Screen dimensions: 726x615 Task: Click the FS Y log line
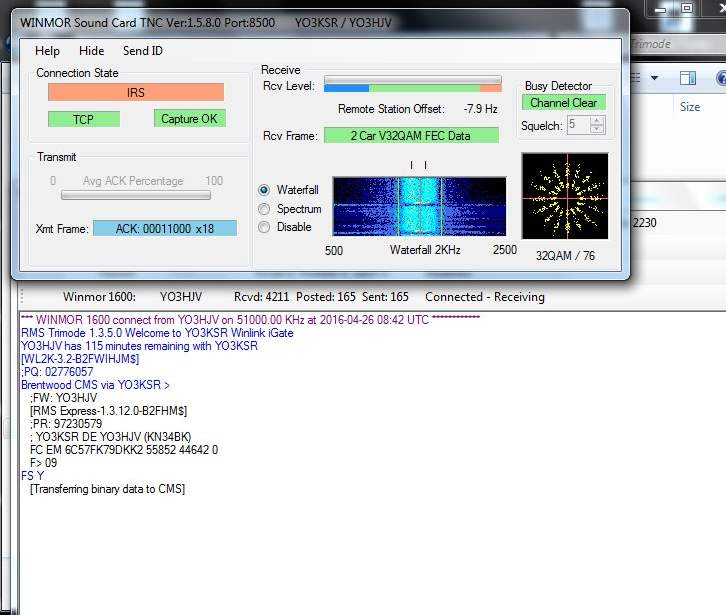(32, 476)
